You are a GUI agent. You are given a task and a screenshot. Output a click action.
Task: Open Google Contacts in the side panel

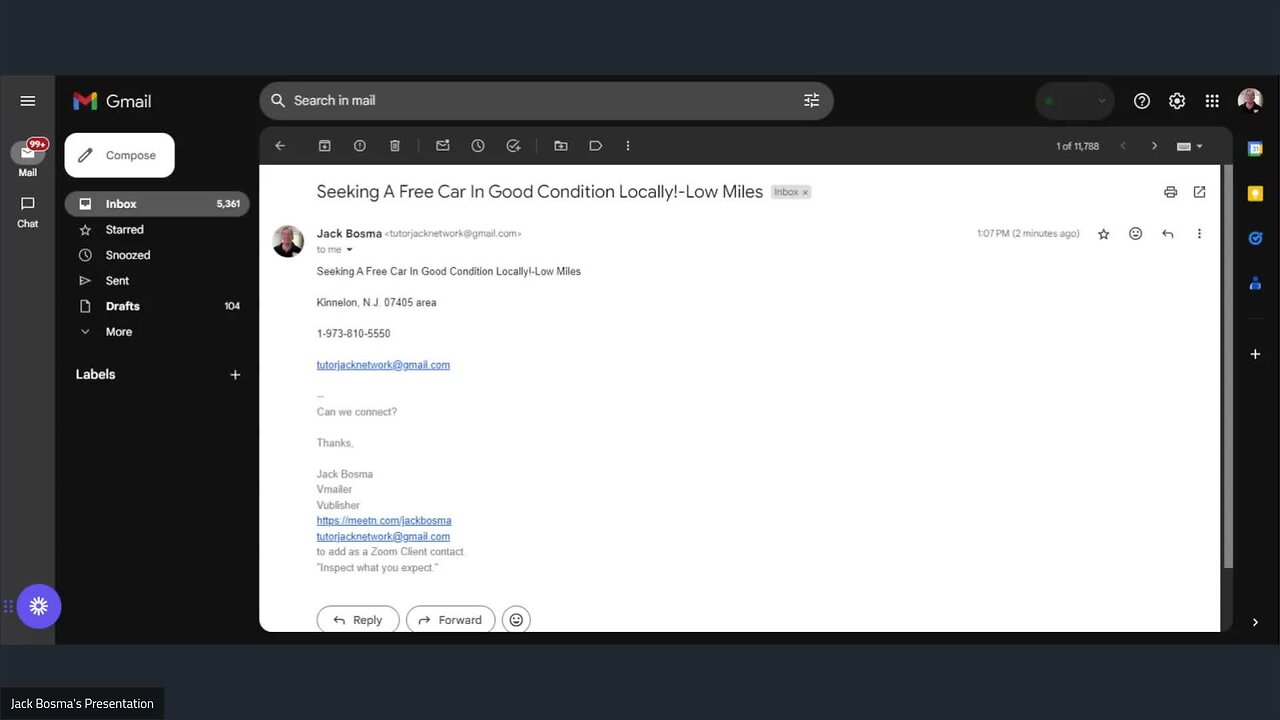[x=1255, y=283]
